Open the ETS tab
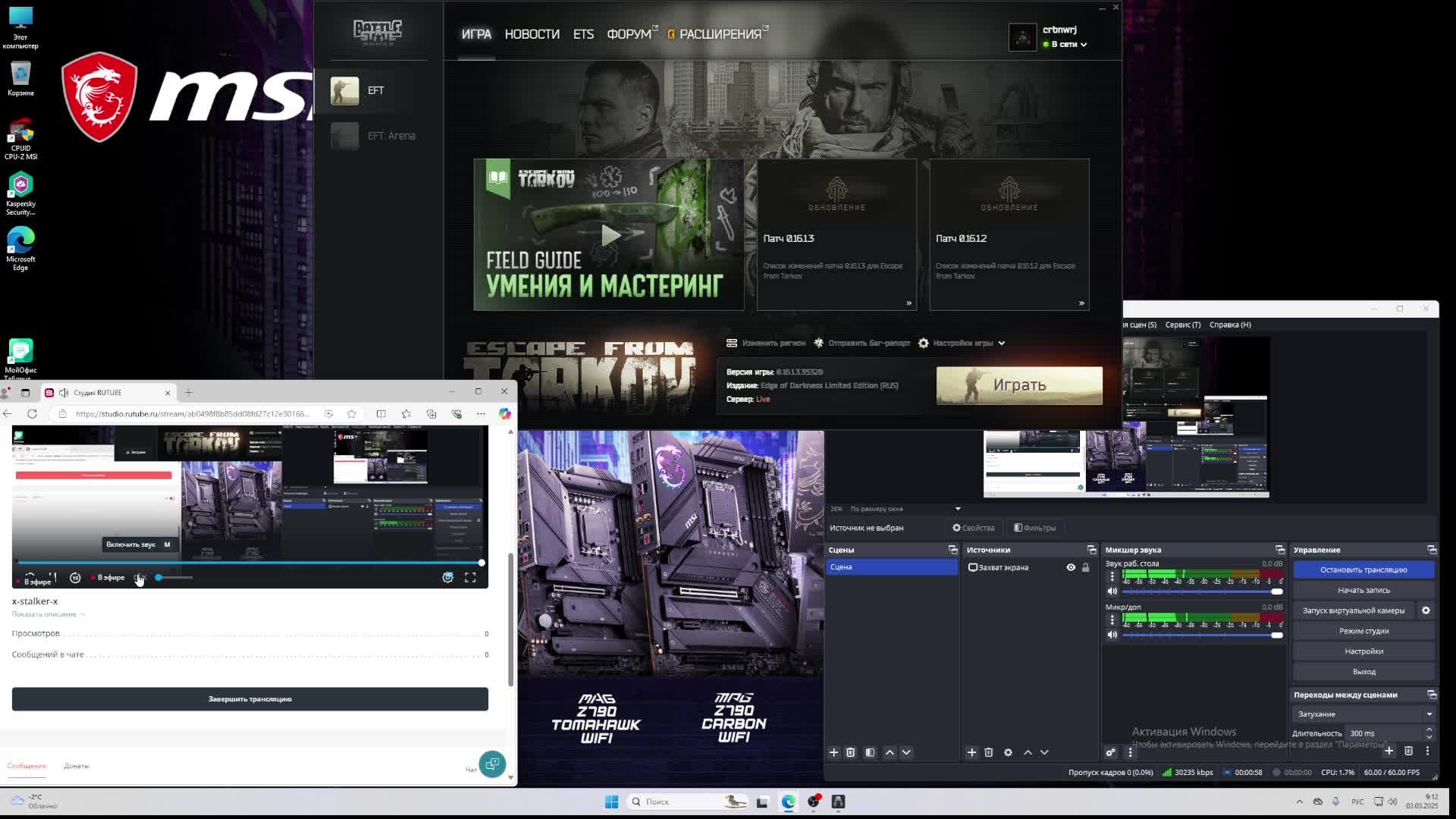Viewport: 1456px width, 819px height. click(x=583, y=34)
